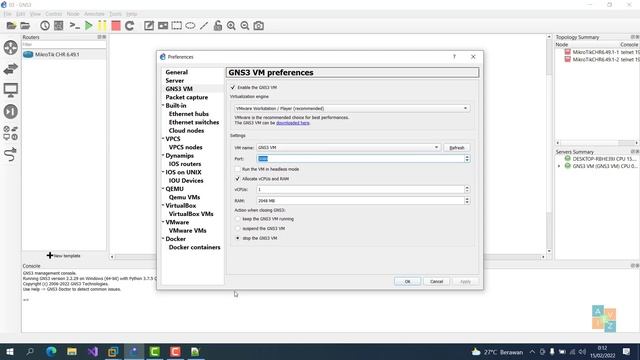Open the VM name dropdown
Image resolution: width=640 pixels, height=360 pixels.
pos(348,147)
